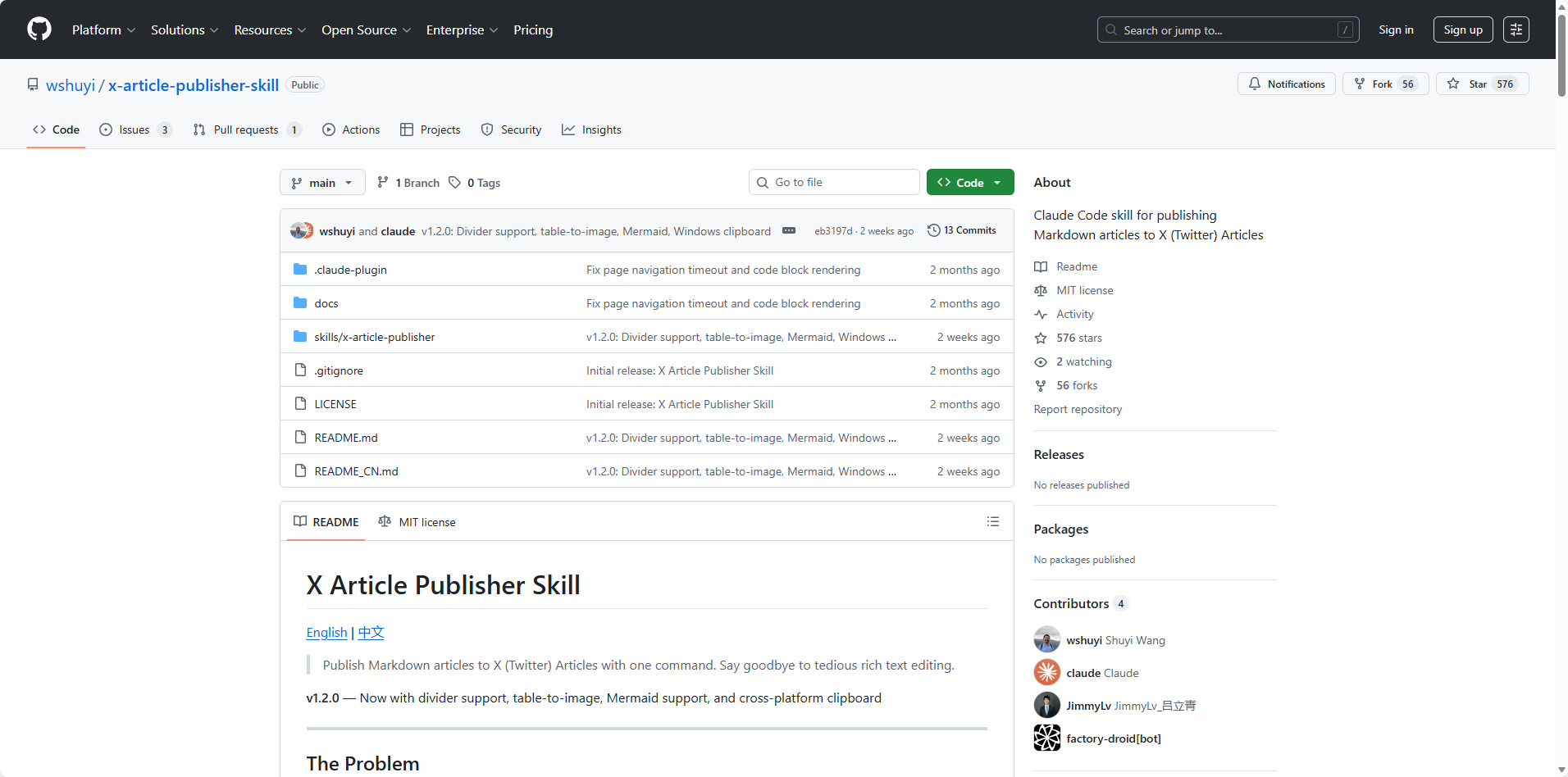This screenshot has height=777, width=1568.
Task: Click the watchers eye icon showing 2 watching
Action: coord(1040,361)
